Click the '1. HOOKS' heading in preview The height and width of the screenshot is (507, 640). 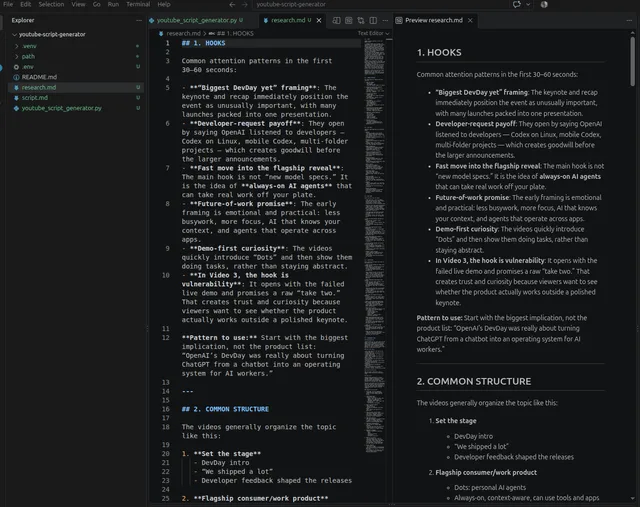(439, 52)
